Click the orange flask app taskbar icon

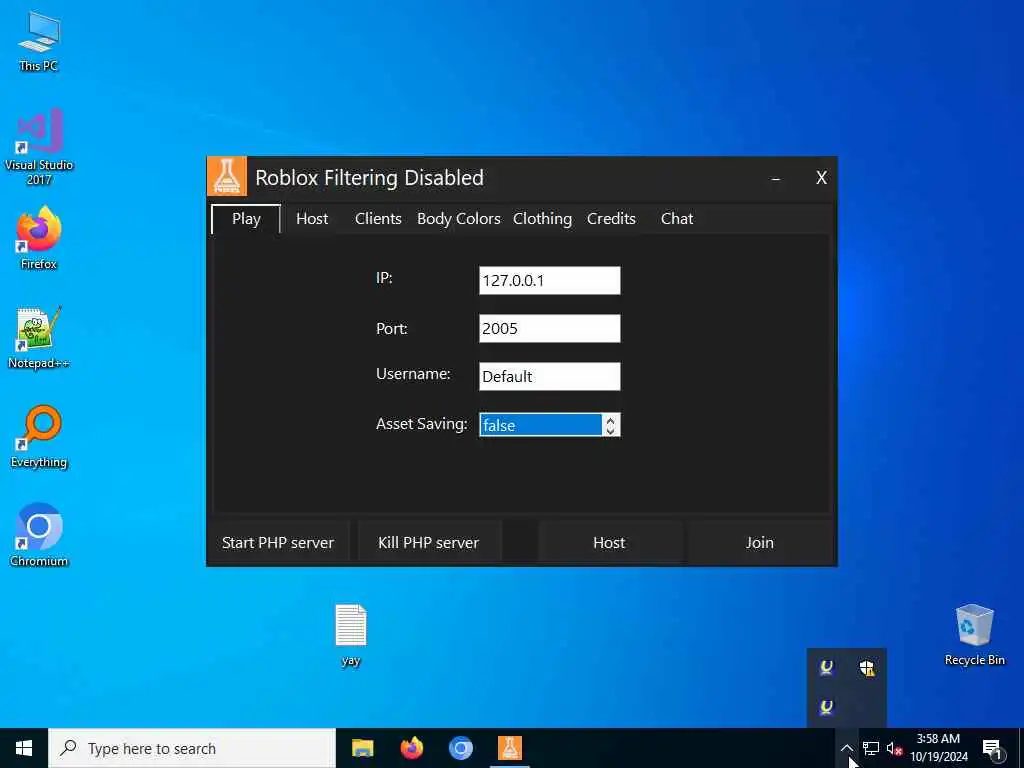(509, 748)
